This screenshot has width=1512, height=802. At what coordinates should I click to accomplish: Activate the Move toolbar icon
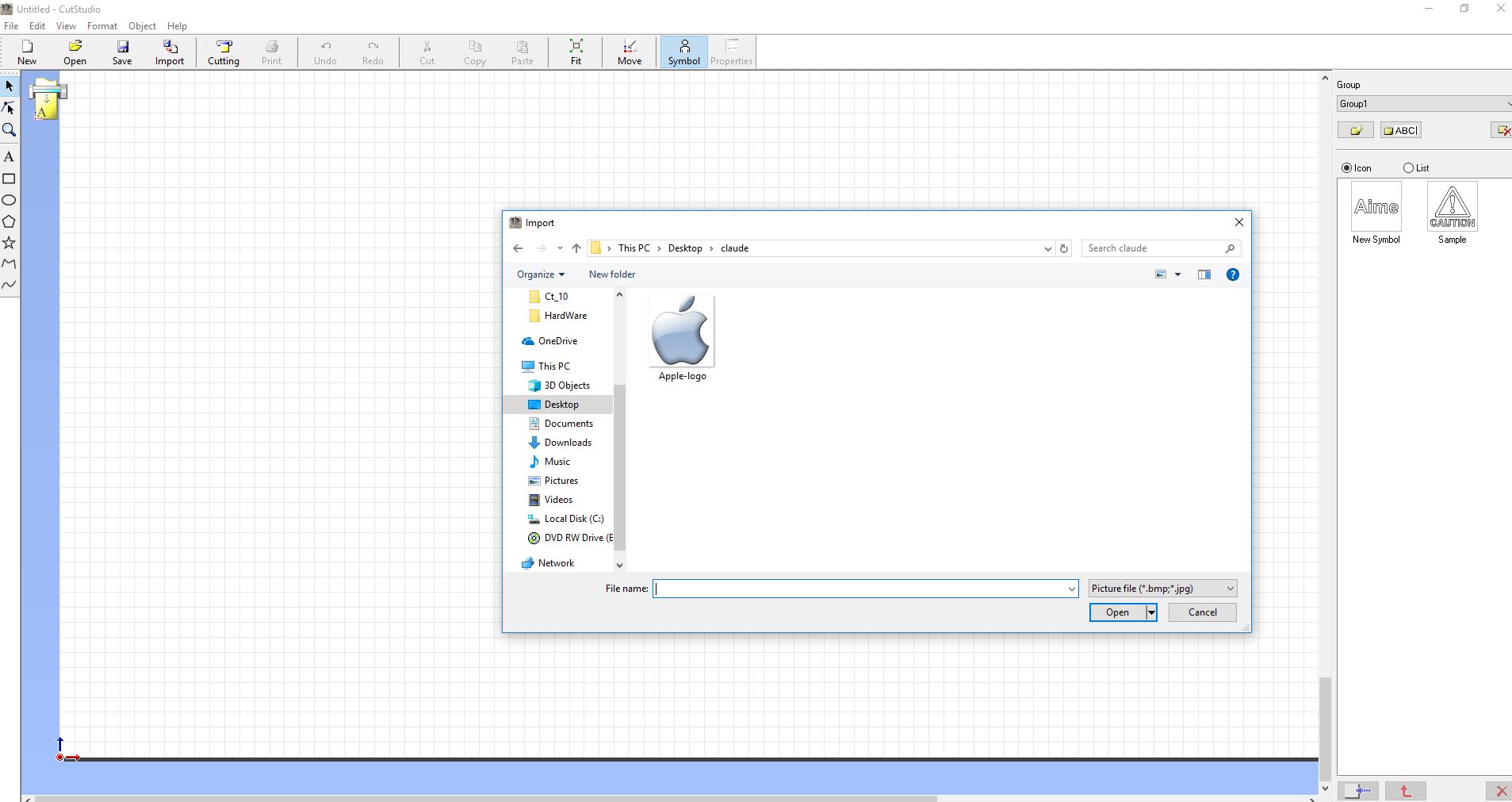click(x=630, y=52)
